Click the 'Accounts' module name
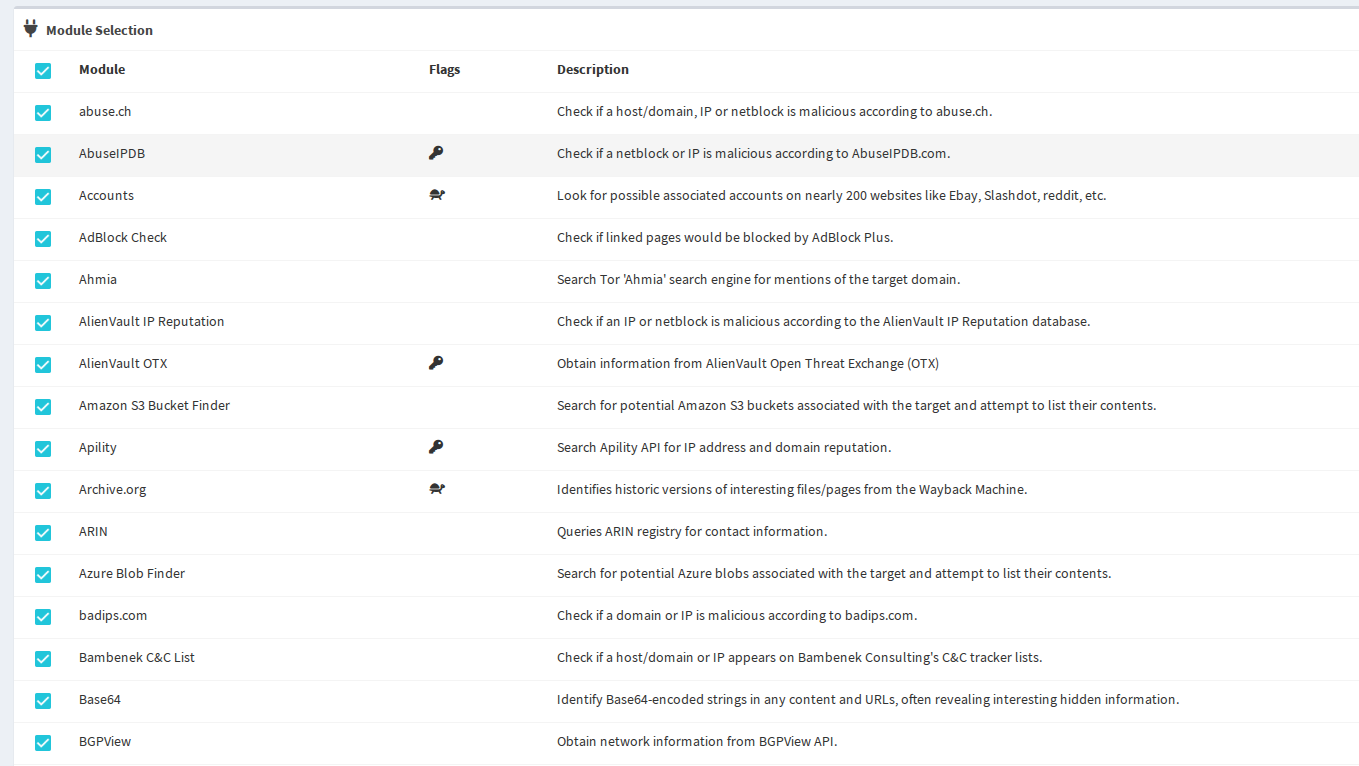The image size is (1359, 766). pos(106,195)
